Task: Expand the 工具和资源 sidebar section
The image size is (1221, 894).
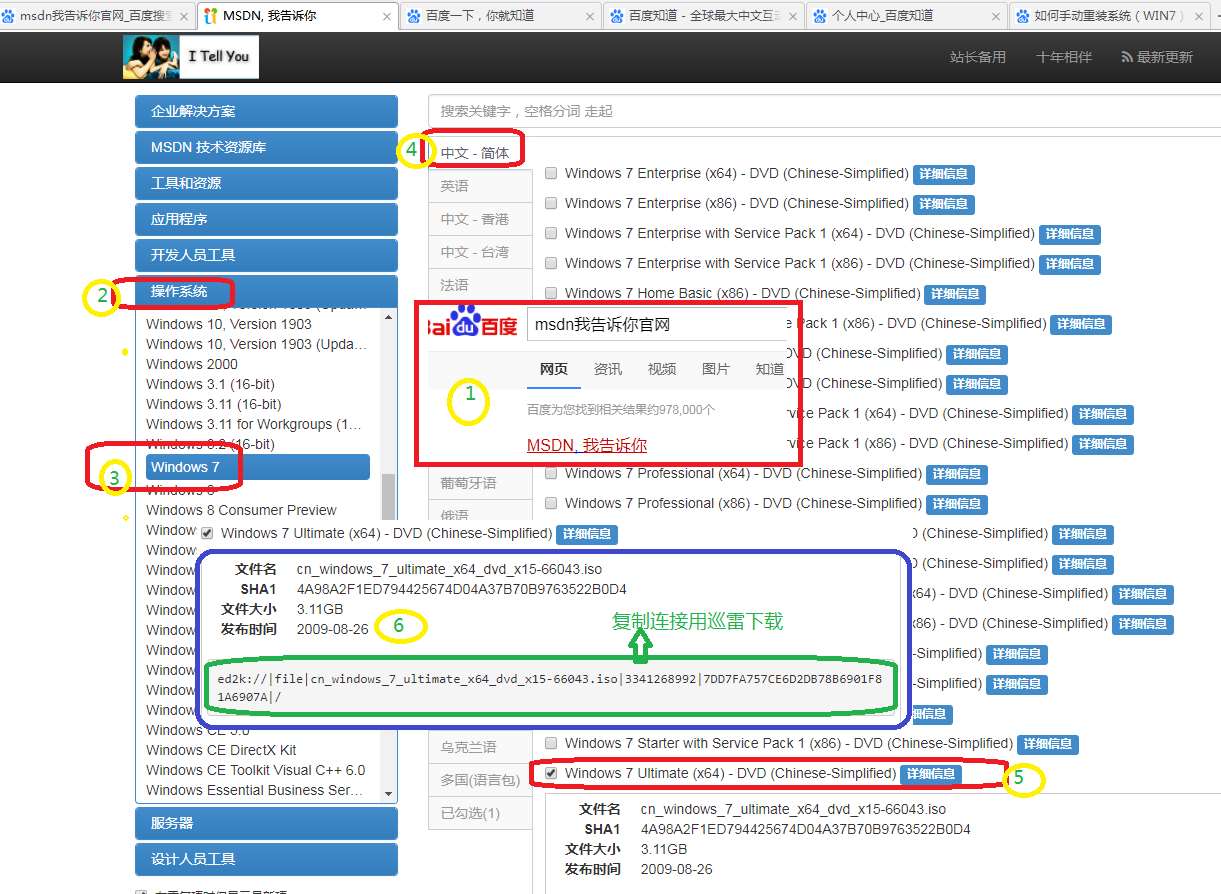Action: pos(266,183)
